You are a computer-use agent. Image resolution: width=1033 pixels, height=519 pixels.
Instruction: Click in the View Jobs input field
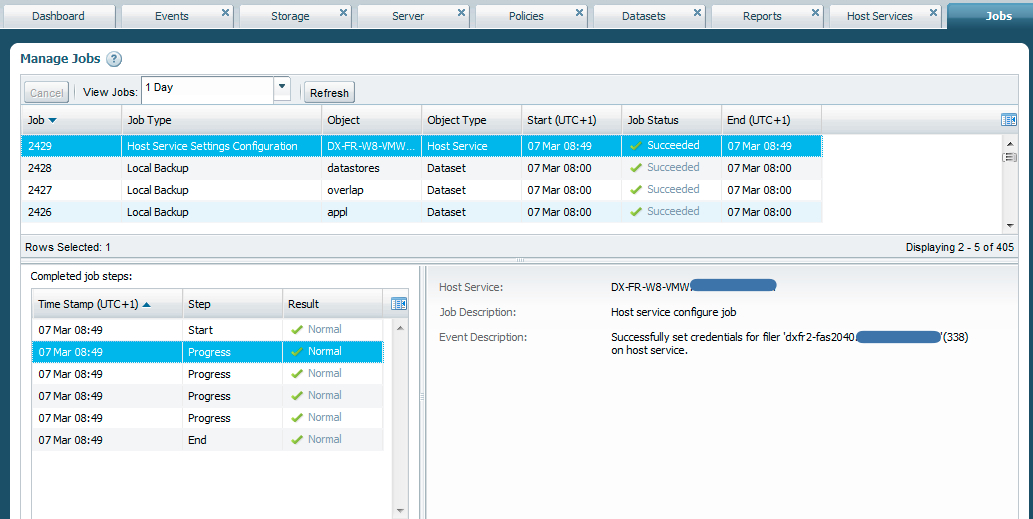(207, 89)
